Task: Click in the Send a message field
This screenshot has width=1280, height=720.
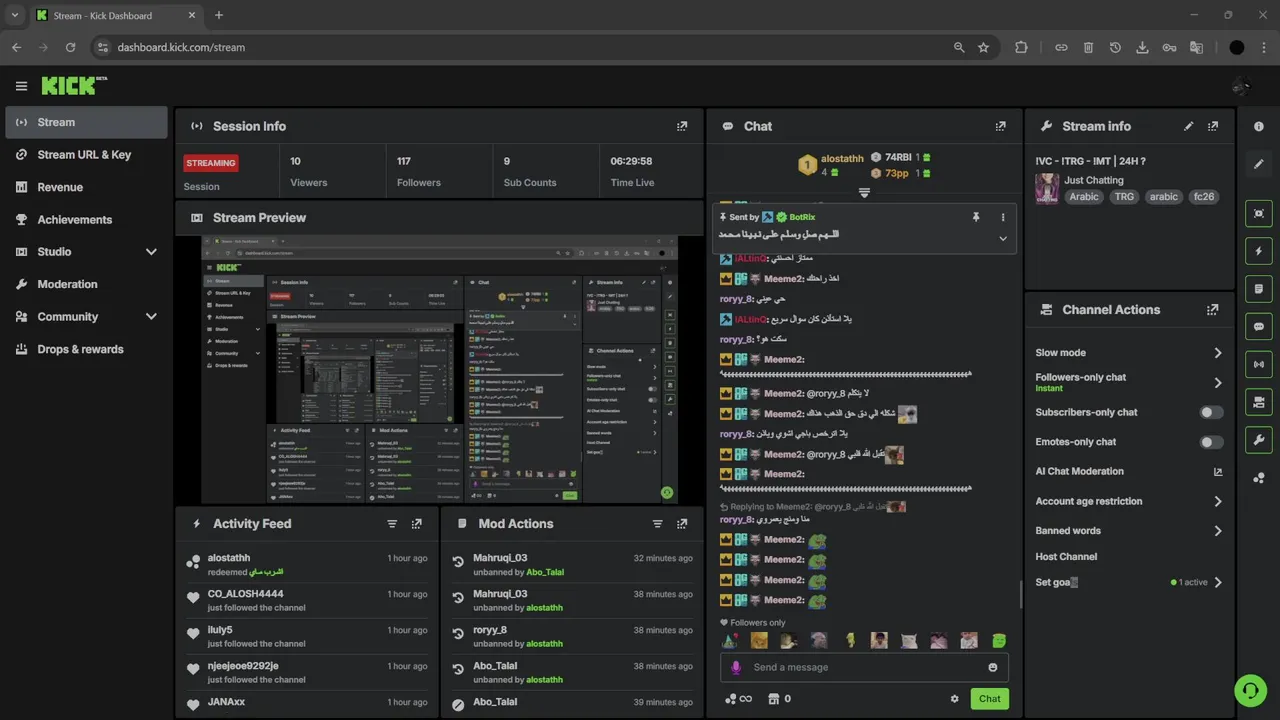Action: (x=864, y=667)
